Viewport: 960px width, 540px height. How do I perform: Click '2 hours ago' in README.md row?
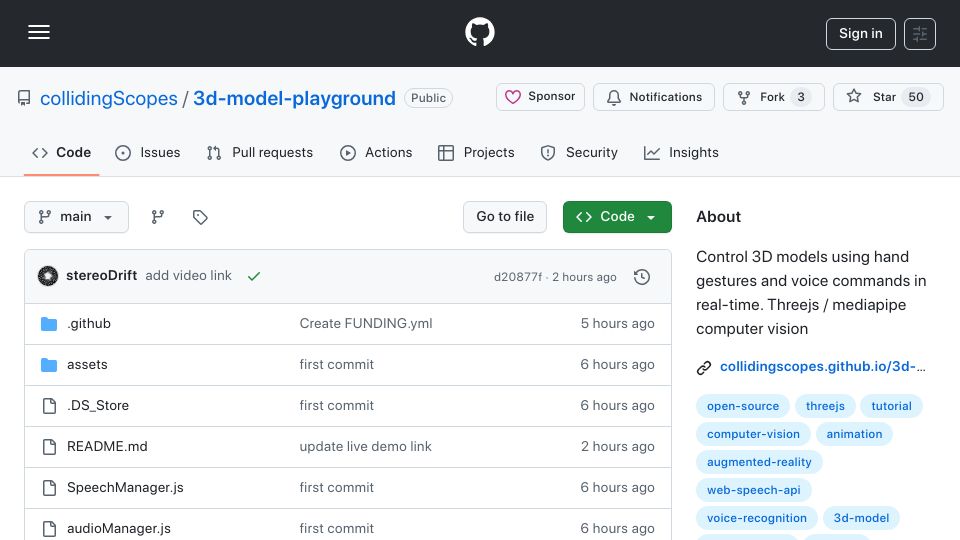[617, 446]
